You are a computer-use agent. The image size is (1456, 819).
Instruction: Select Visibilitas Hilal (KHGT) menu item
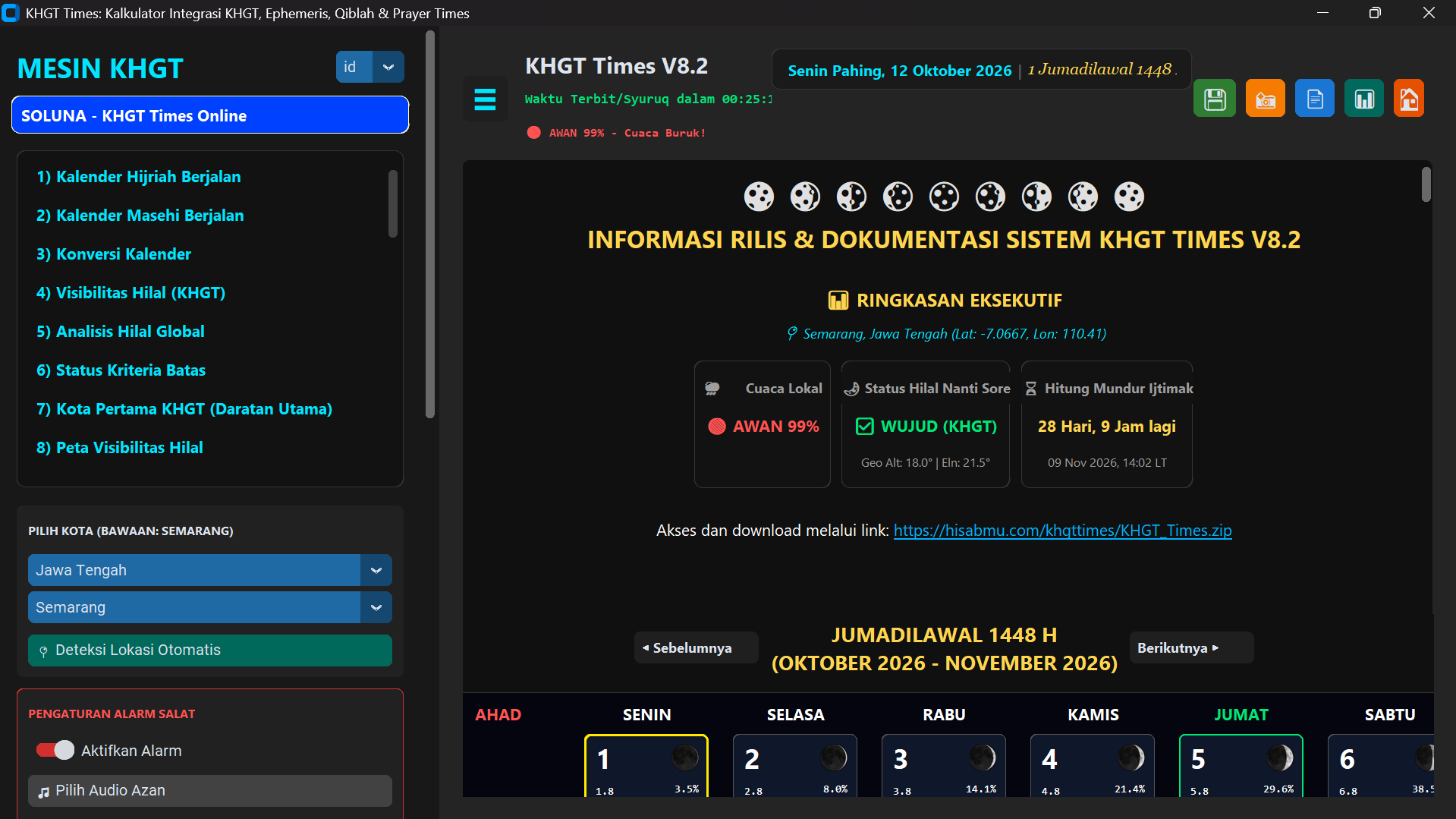pyautogui.click(x=131, y=293)
